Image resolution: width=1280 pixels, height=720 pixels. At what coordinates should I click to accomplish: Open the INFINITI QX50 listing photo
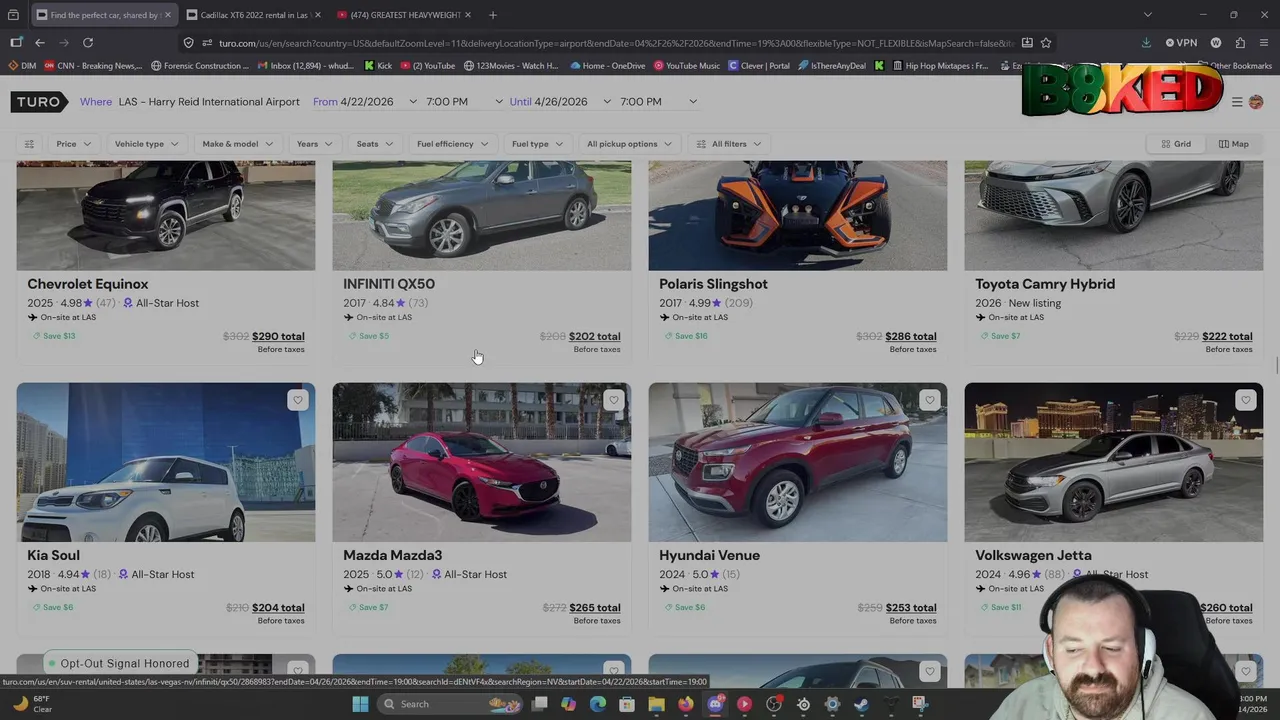[482, 215]
